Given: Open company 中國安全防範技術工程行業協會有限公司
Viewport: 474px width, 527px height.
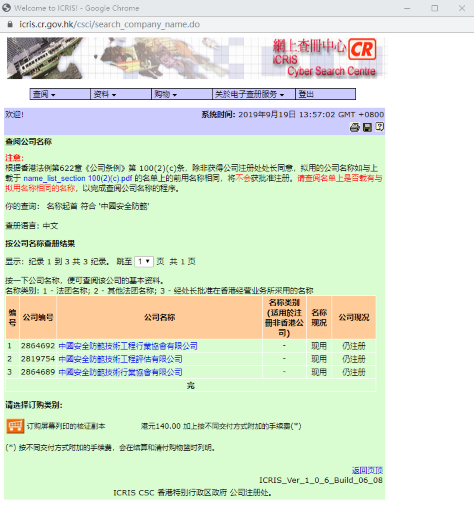Looking at the screenshot, I should click(128, 346).
